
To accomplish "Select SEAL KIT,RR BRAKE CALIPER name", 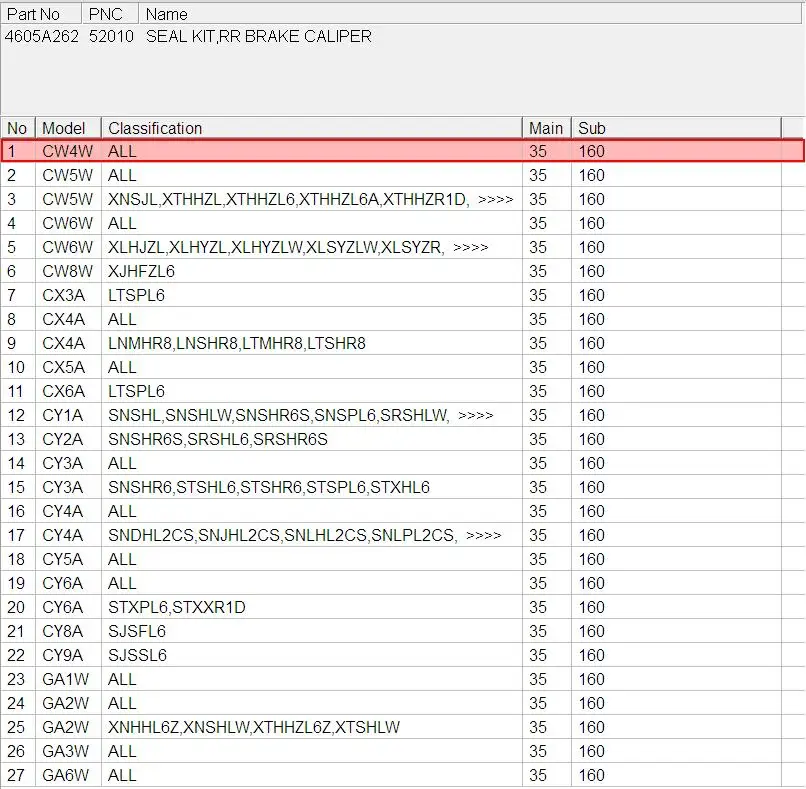I will coord(259,36).
